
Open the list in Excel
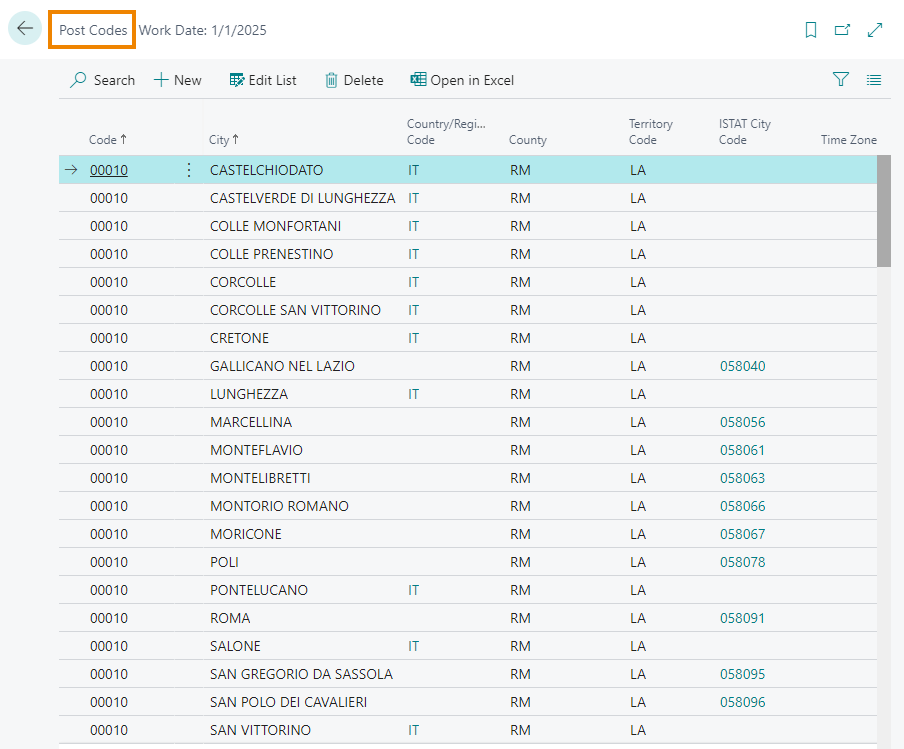(x=462, y=80)
